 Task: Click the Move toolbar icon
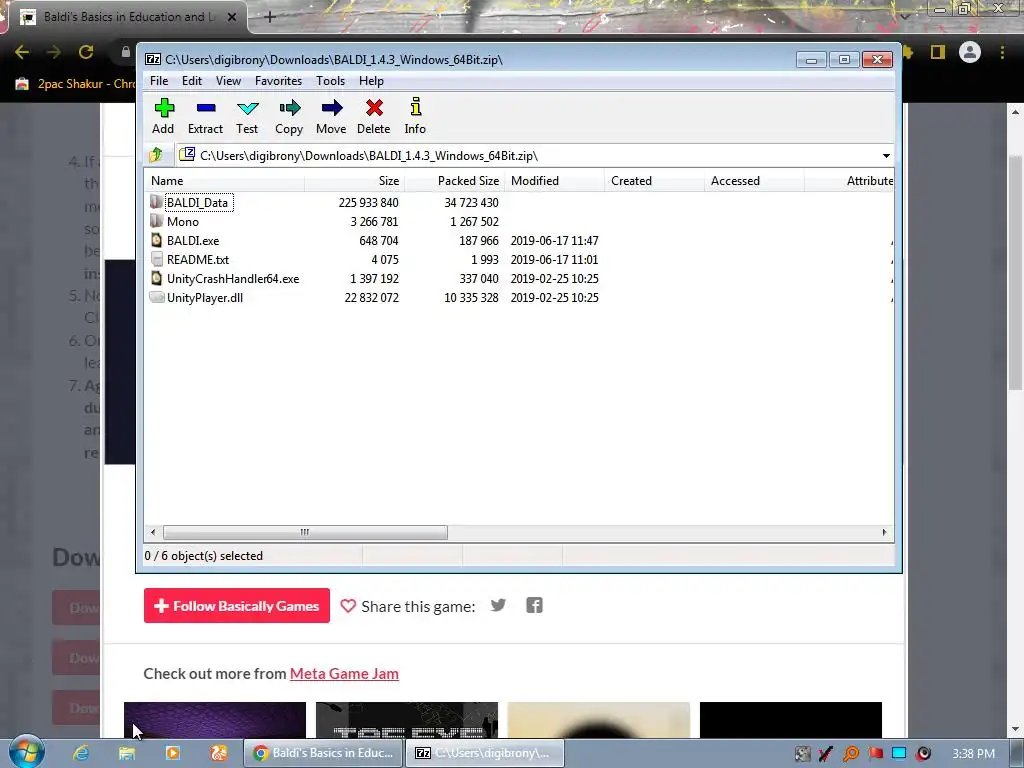[331, 116]
